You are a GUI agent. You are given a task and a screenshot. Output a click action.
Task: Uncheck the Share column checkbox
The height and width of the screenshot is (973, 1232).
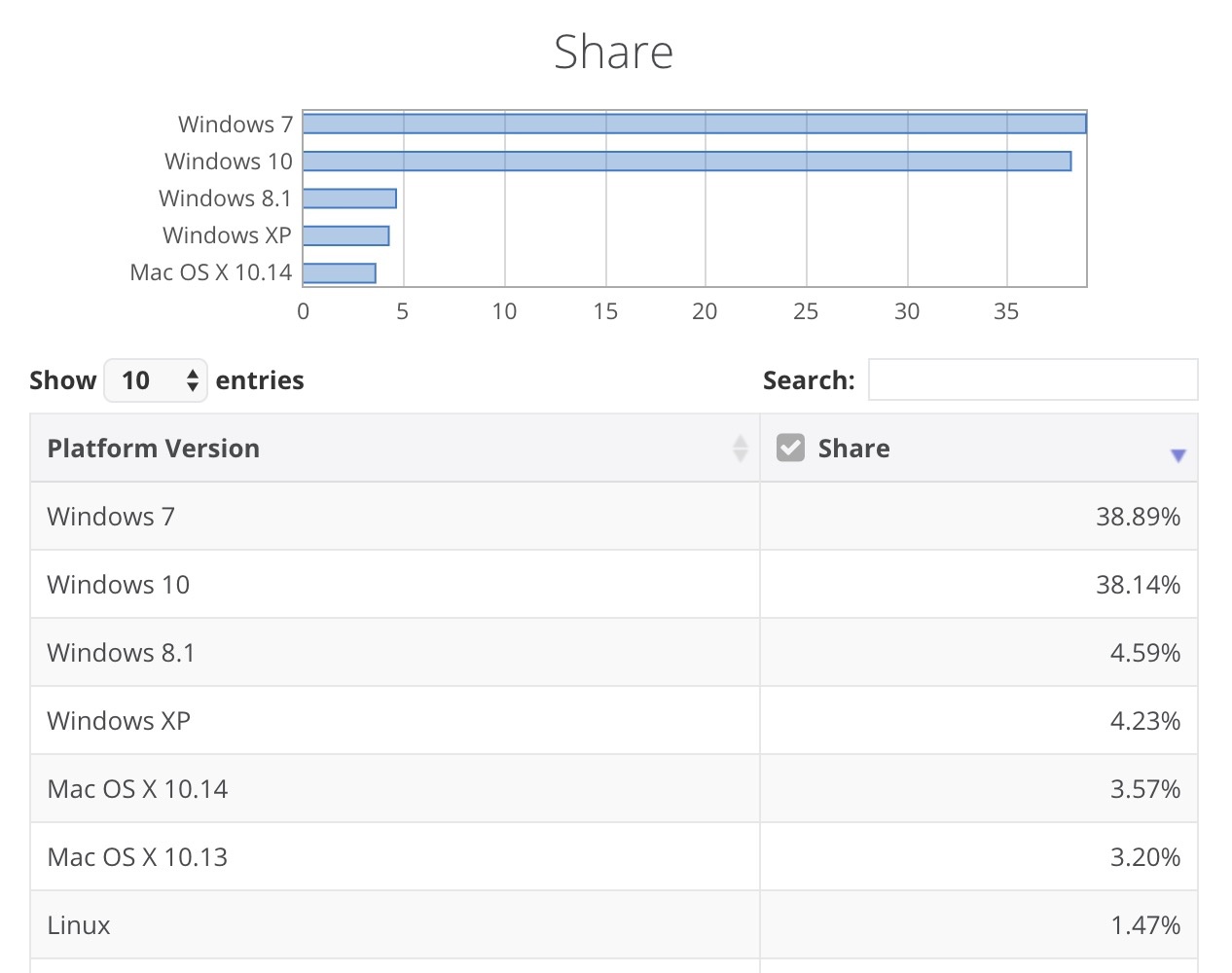[790, 448]
